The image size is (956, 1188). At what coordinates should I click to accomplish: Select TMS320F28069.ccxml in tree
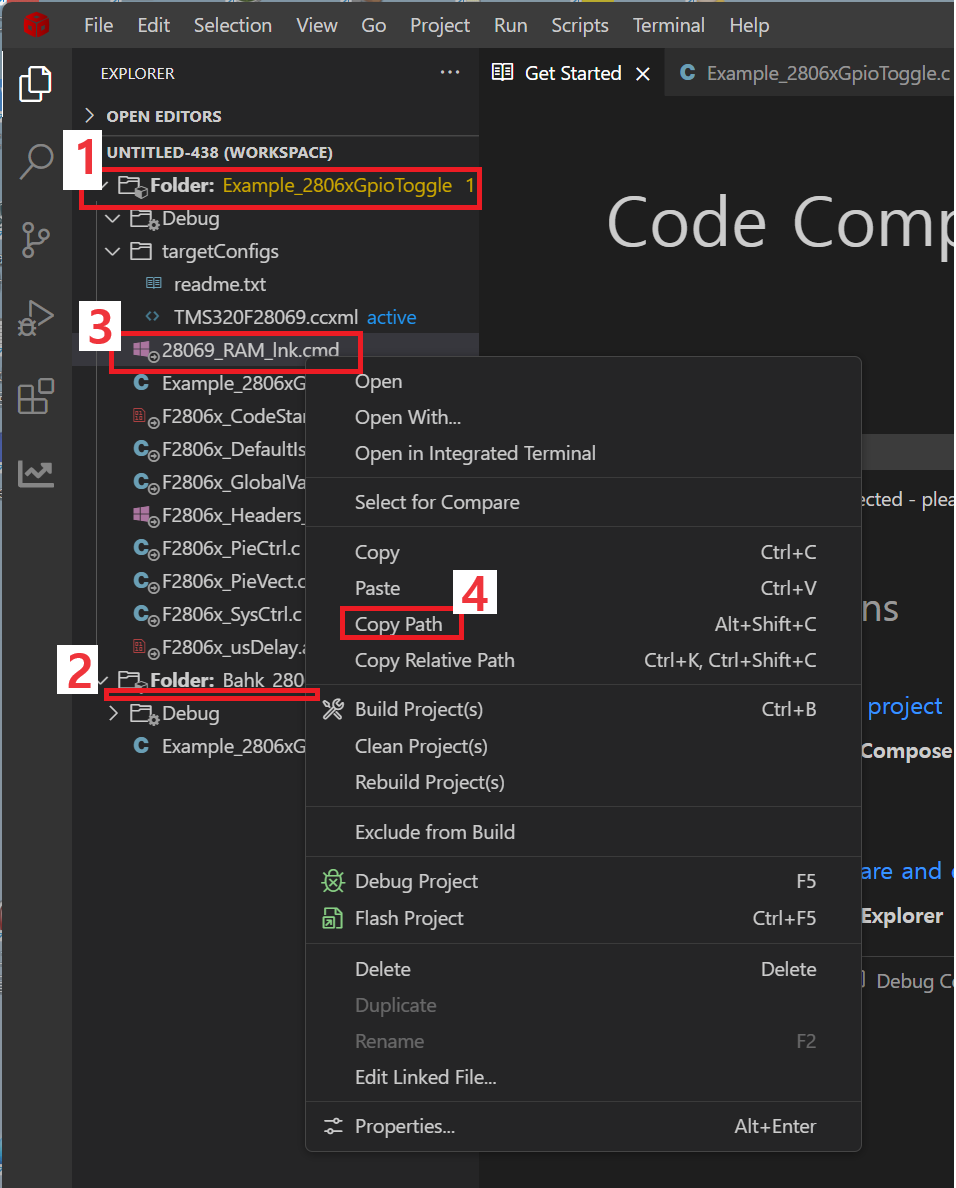[266, 317]
